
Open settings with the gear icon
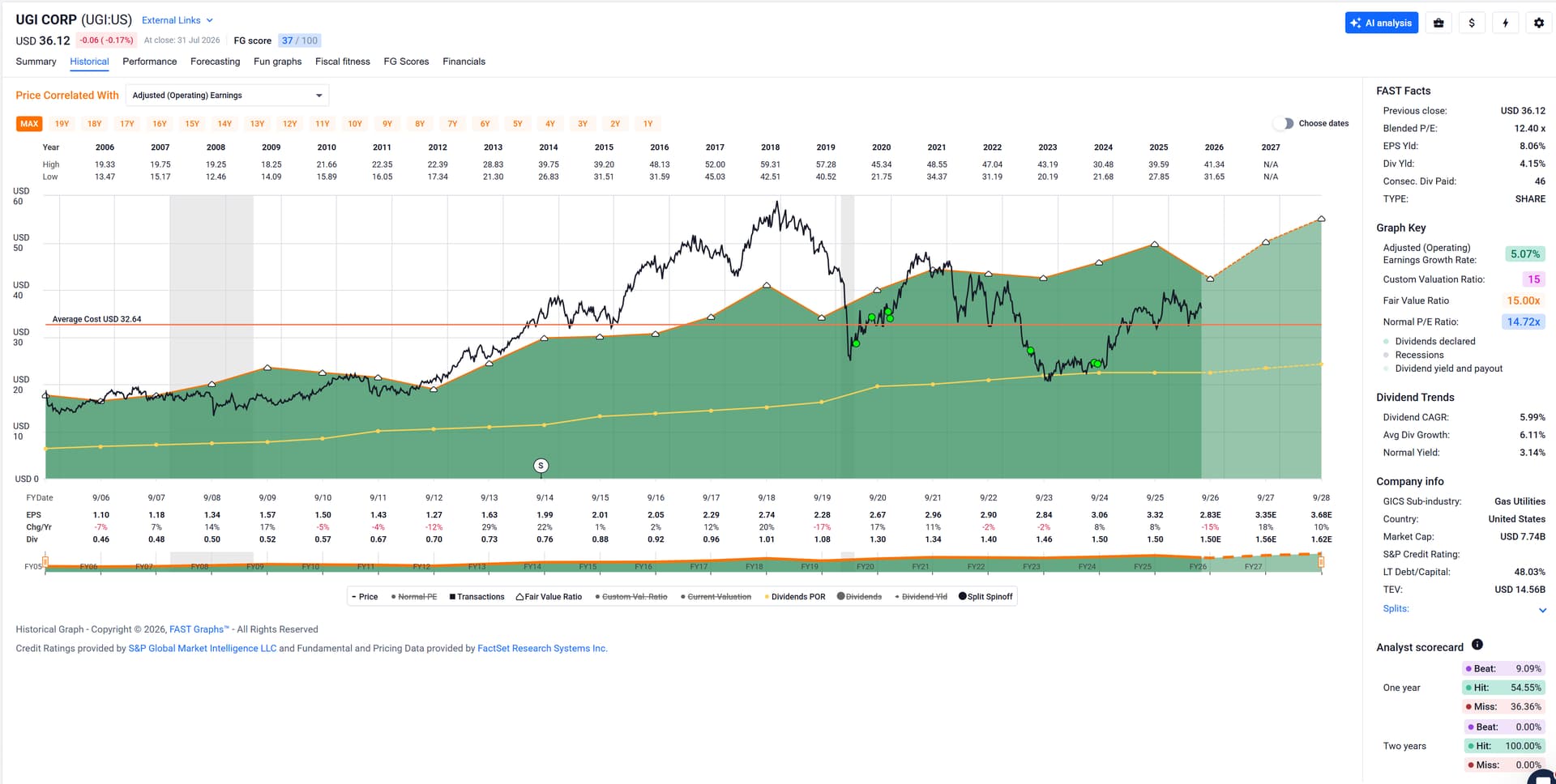1538,23
